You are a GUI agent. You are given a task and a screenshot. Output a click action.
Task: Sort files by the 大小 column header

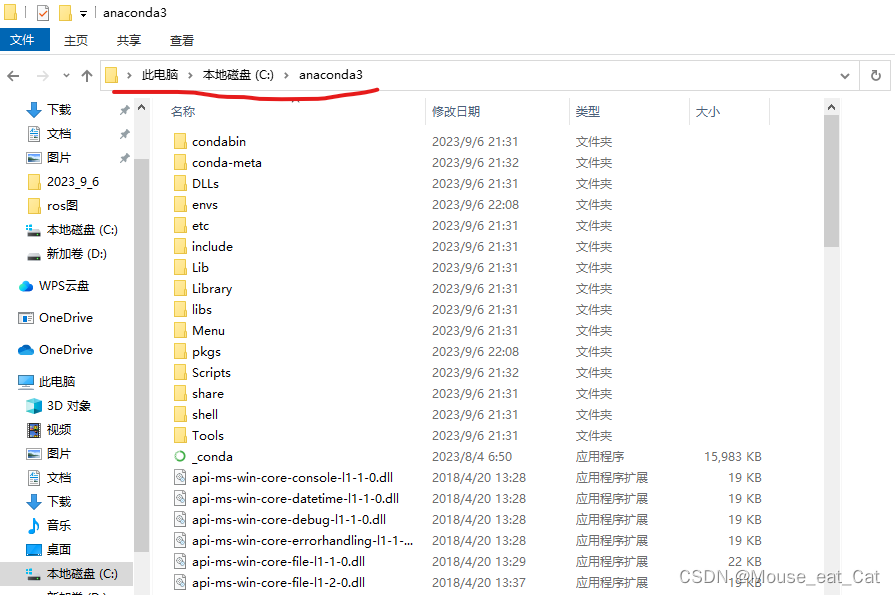(x=708, y=111)
